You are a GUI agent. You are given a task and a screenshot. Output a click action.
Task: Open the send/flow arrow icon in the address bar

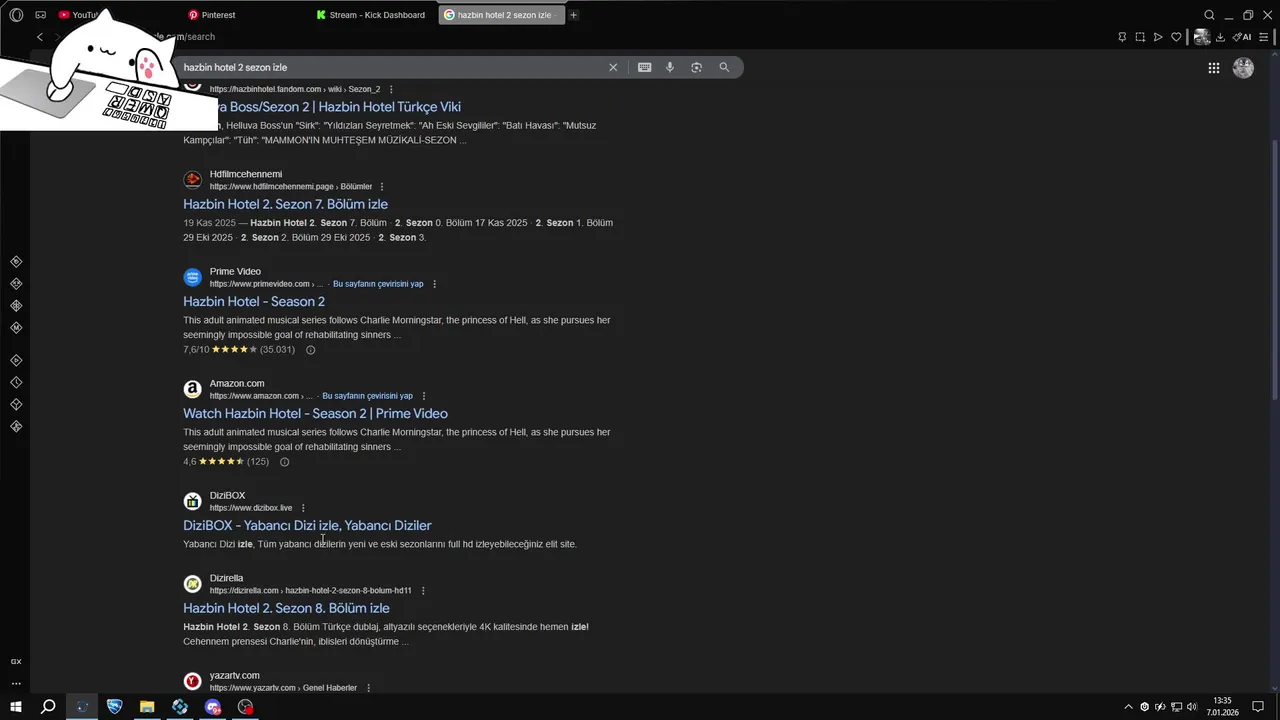tap(1158, 37)
